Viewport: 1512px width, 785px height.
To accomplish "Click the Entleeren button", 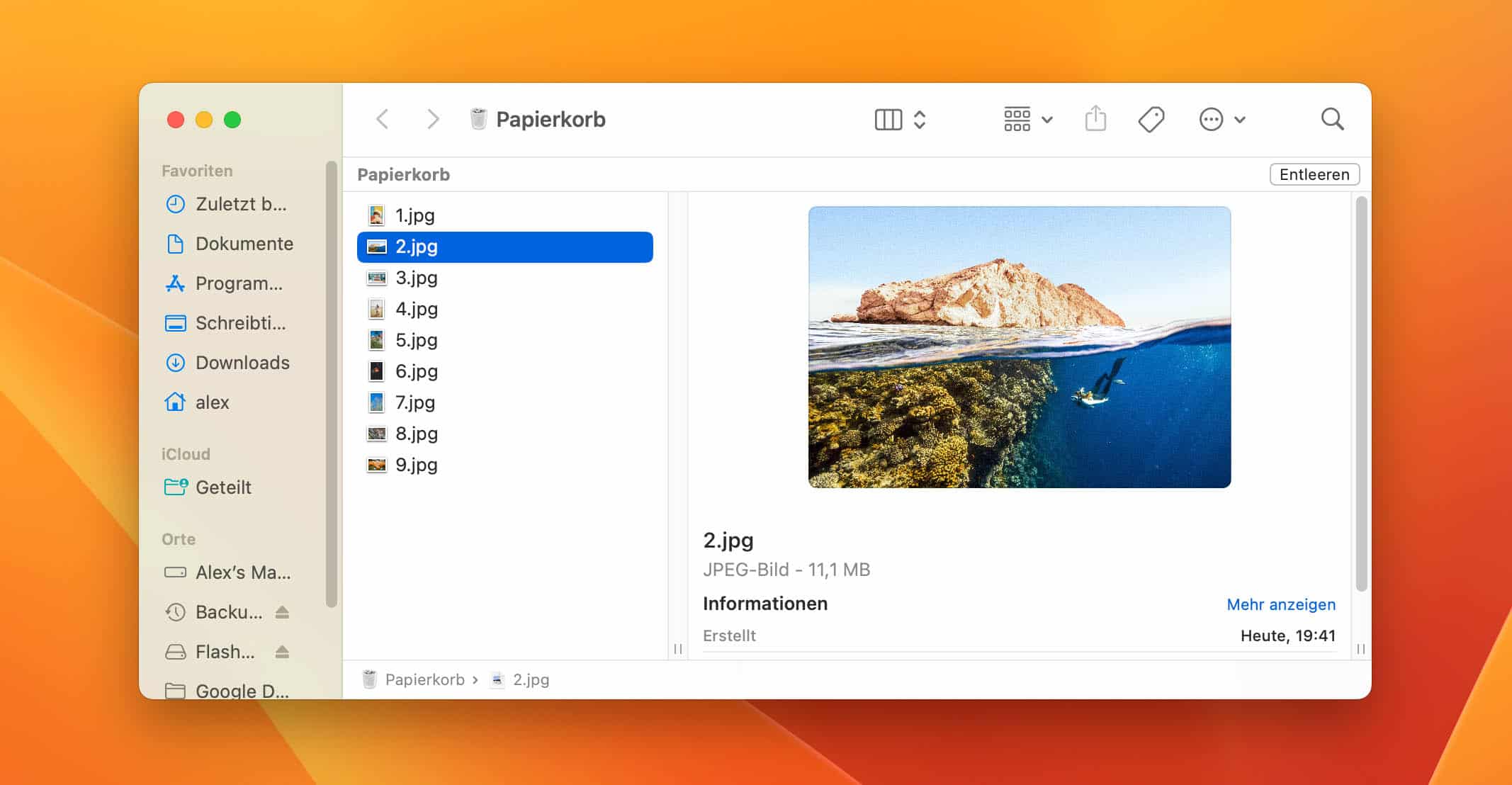I will click(1314, 174).
